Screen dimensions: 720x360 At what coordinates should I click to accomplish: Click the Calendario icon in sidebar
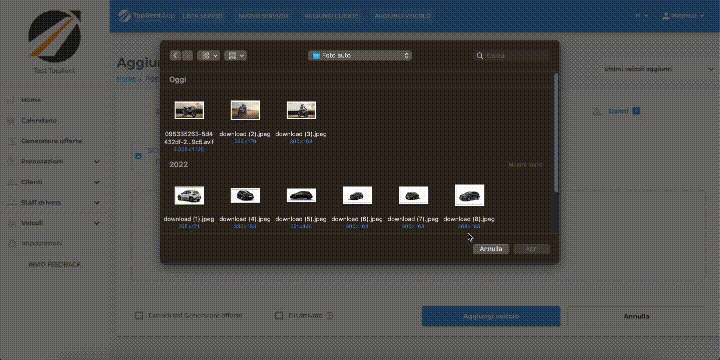11,121
